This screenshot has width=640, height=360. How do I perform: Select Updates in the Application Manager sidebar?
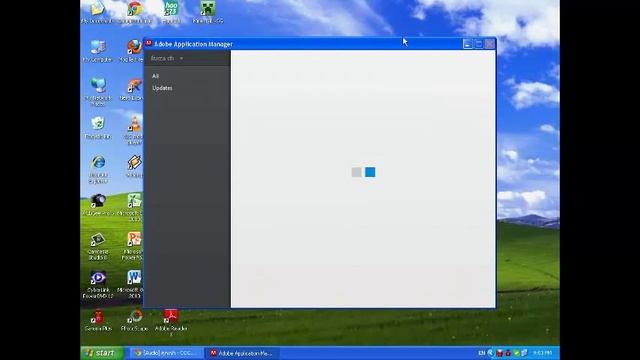[162, 88]
